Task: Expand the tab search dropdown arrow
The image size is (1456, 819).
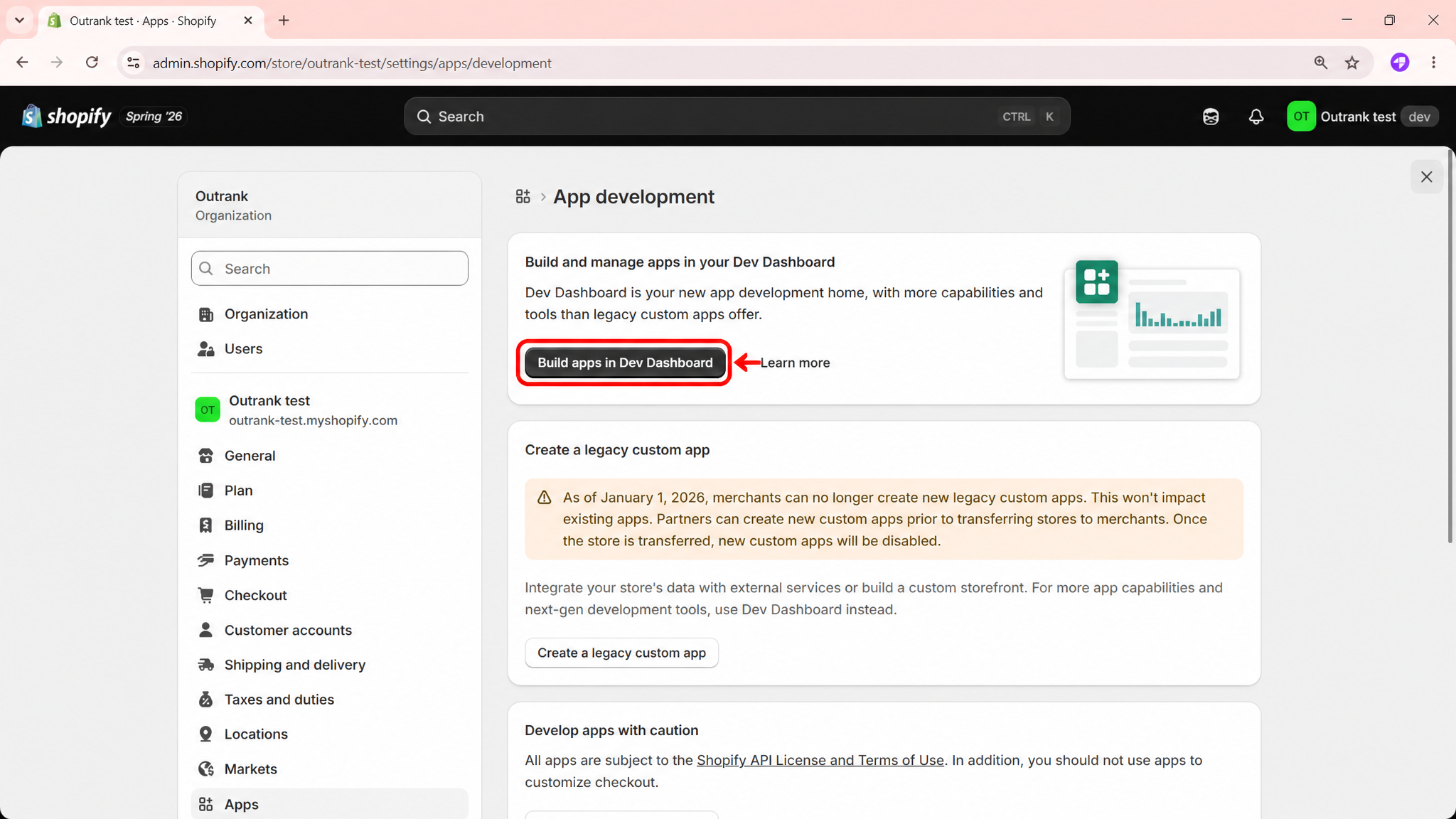Action: (x=19, y=21)
